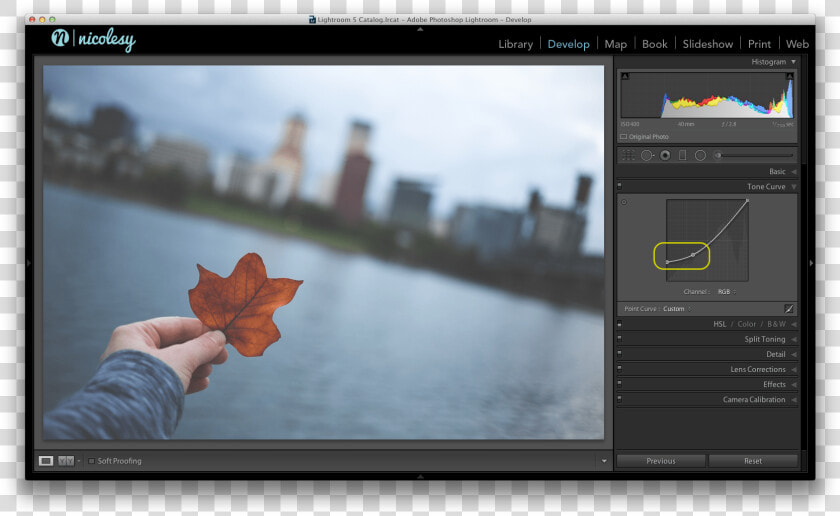
Task: Open the Channel RGB dropdown
Action: pyautogui.click(x=726, y=291)
